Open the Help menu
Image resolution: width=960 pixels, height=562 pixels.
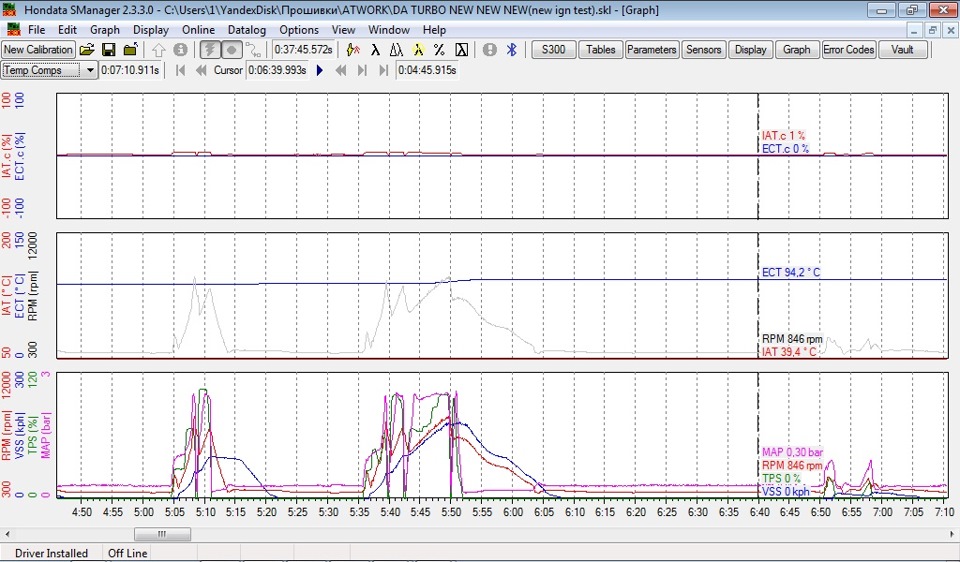tap(434, 29)
